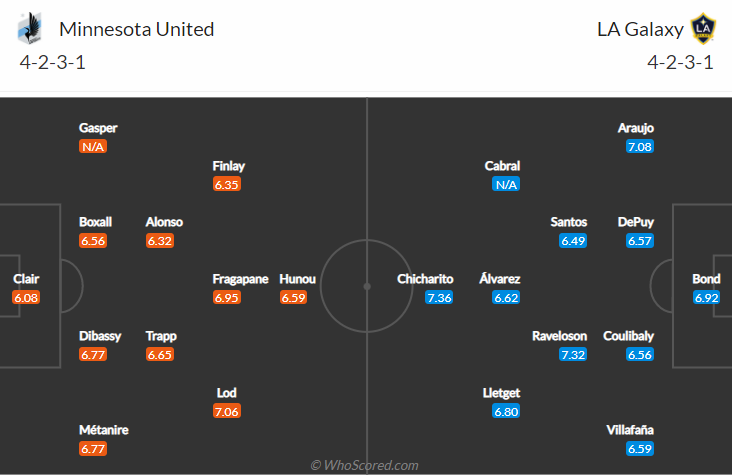This screenshot has height=475, width=732.
Task: Click Cabral's N/A rating badge
Action: 506,184
